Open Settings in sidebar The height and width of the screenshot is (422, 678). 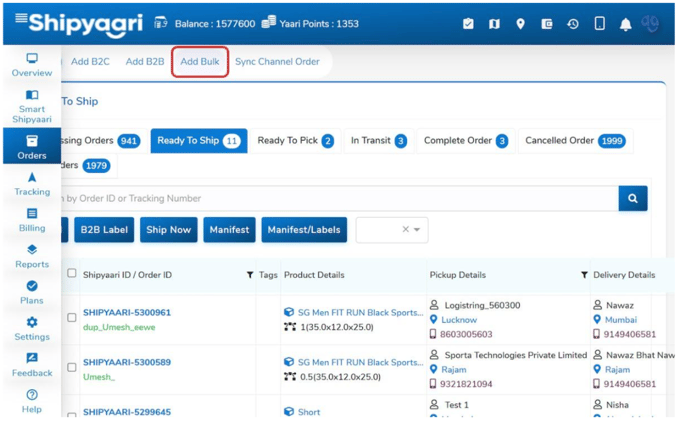[32, 329]
